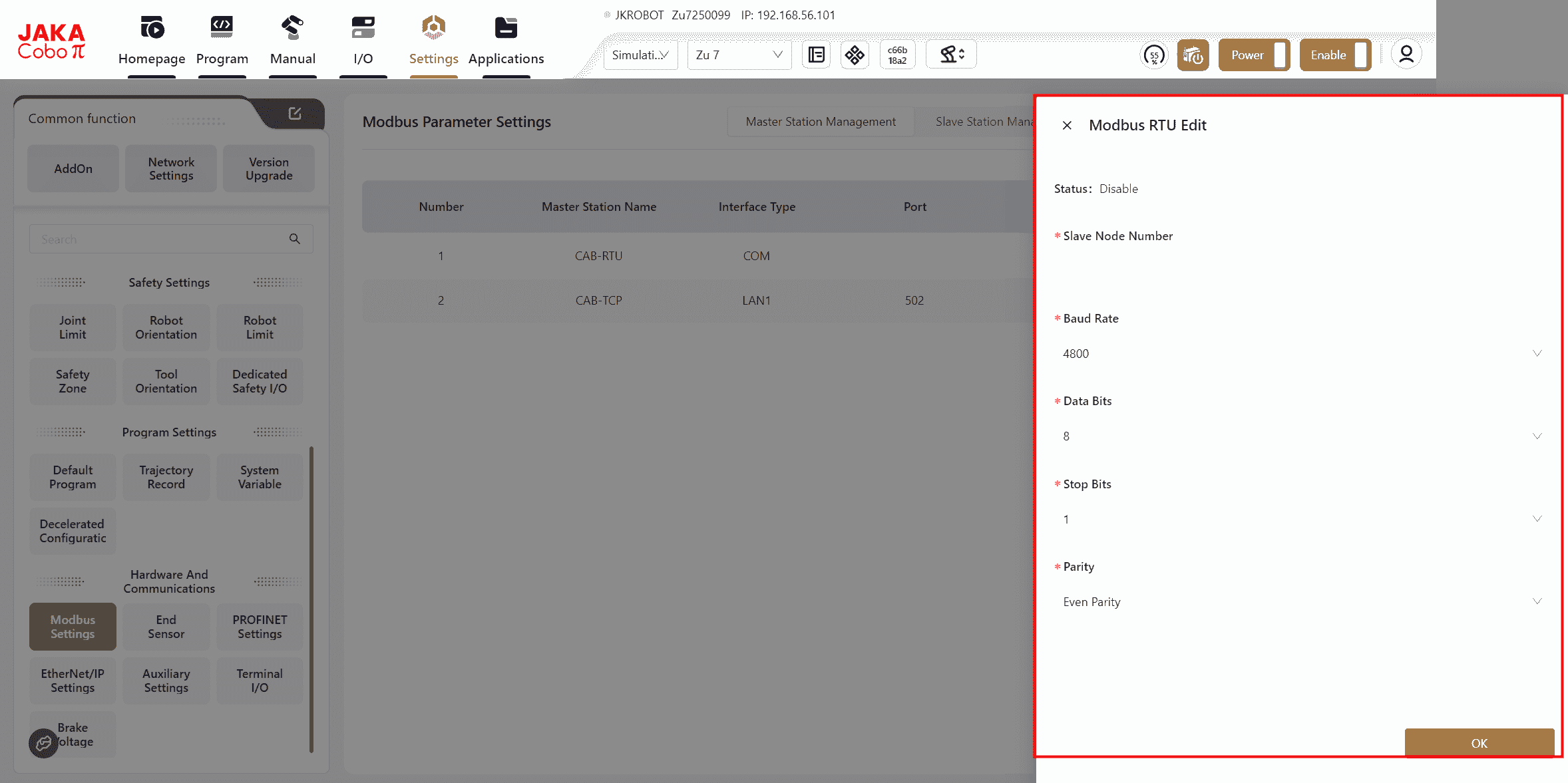Click the magnifier search icon
1568x783 pixels.
coord(294,239)
